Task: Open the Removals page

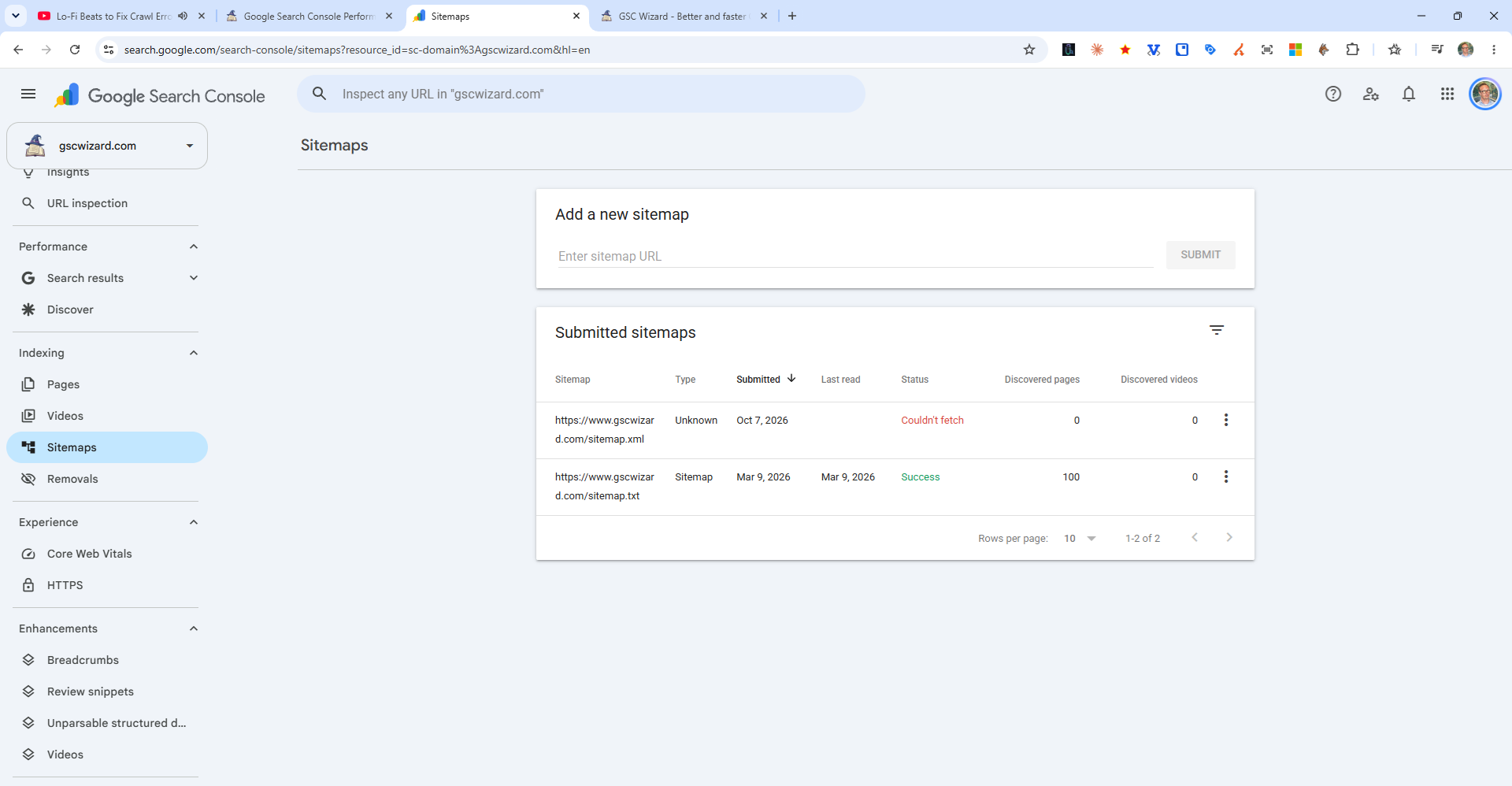Action: pos(107,479)
